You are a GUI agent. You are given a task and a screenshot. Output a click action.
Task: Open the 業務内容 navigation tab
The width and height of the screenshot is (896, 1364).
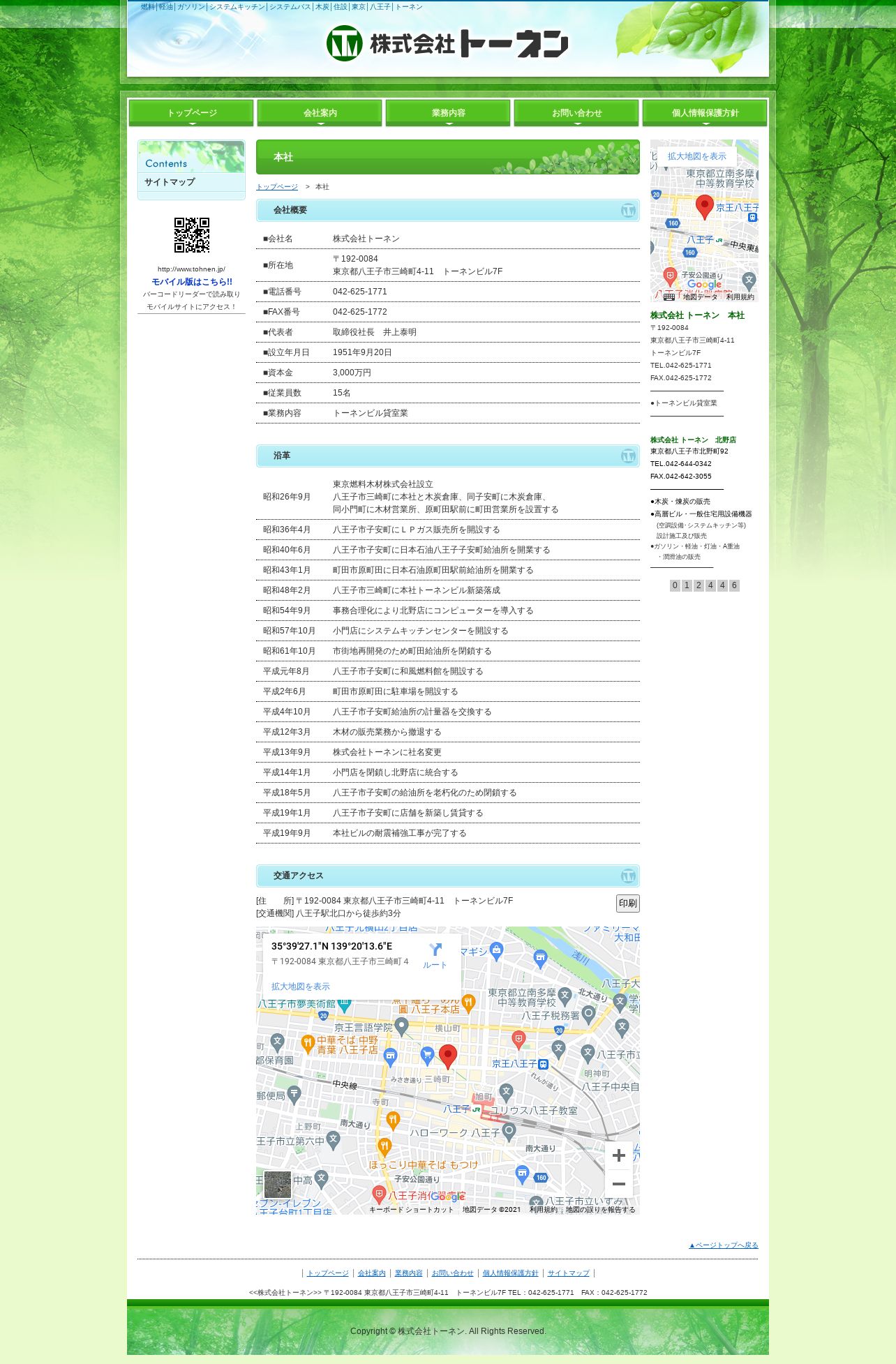click(448, 113)
